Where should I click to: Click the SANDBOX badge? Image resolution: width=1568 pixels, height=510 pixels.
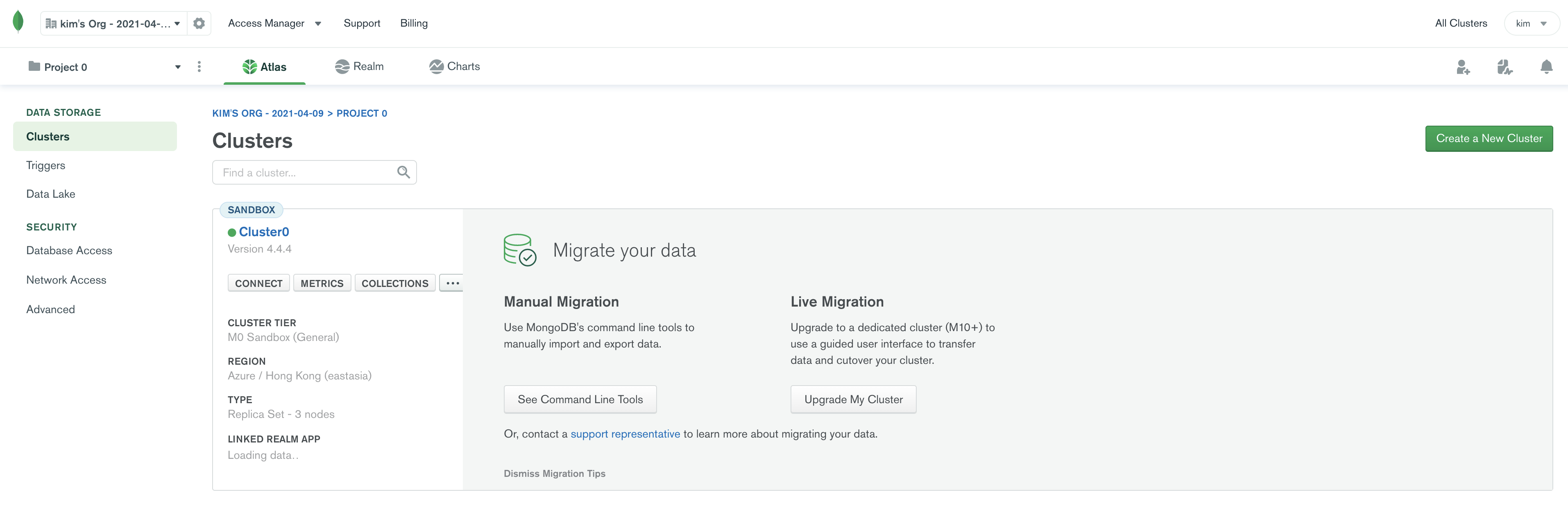pyautogui.click(x=252, y=210)
